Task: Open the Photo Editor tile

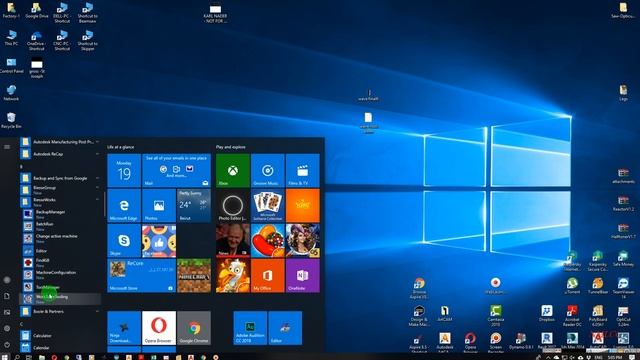Action: pos(233,205)
